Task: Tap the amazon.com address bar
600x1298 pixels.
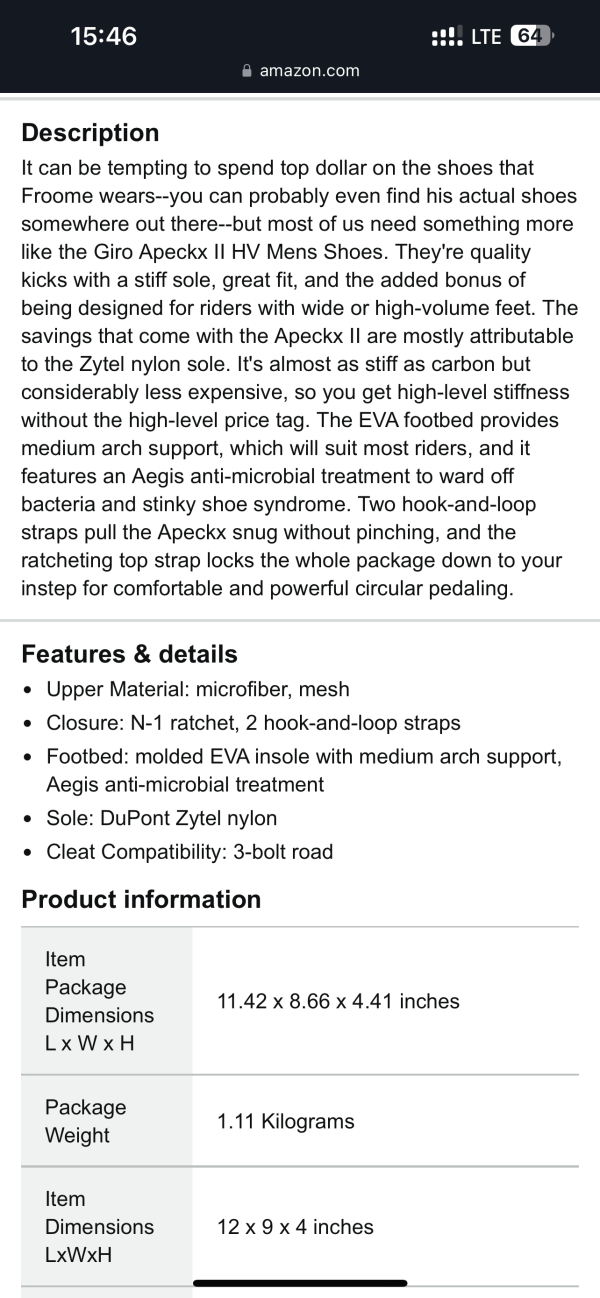Action: (x=300, y=71)
